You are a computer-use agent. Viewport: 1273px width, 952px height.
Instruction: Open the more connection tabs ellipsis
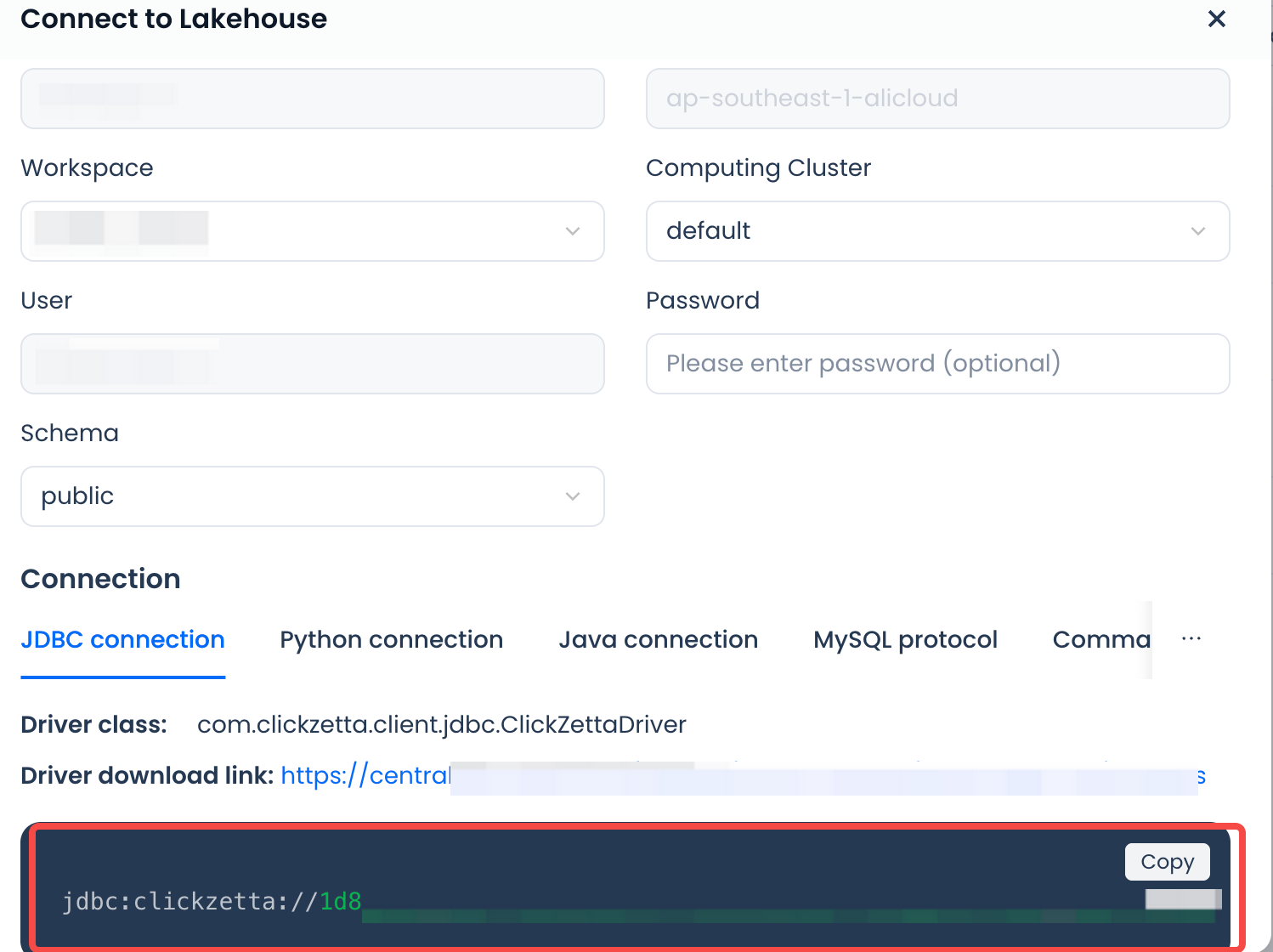pyautogui.click(x=1191, y=639)
